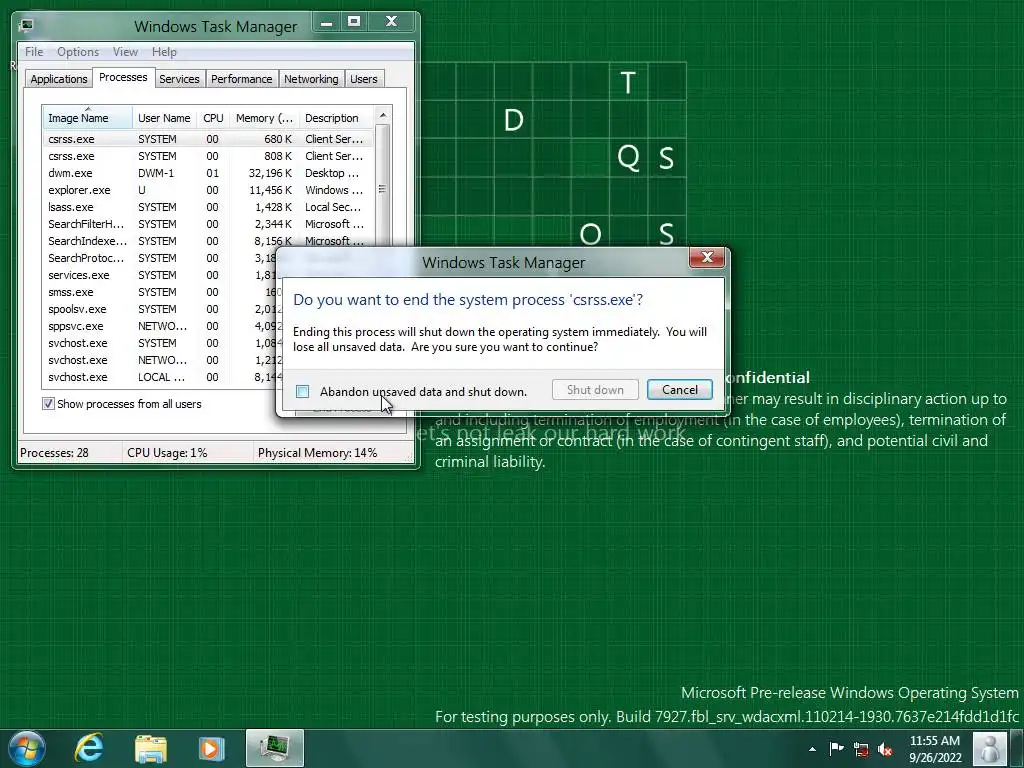Click the Task Manager taskbar button
This screenshot has height=768, width=1024.
(x=274, y=748)
